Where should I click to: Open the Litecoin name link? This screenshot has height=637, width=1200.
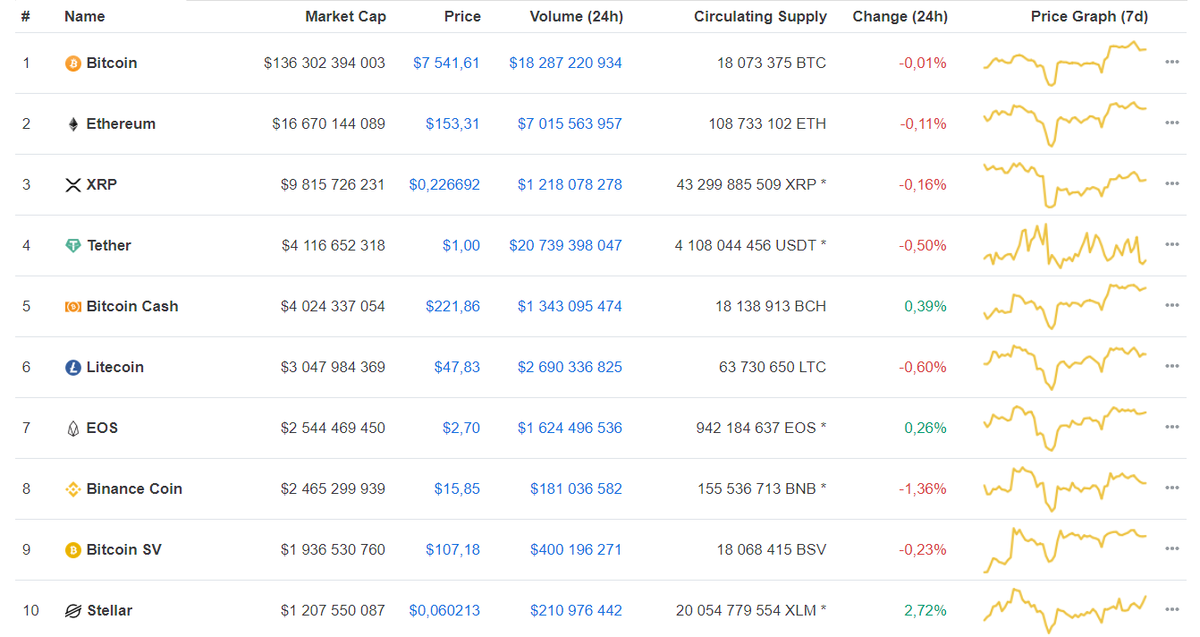(115, 368)
